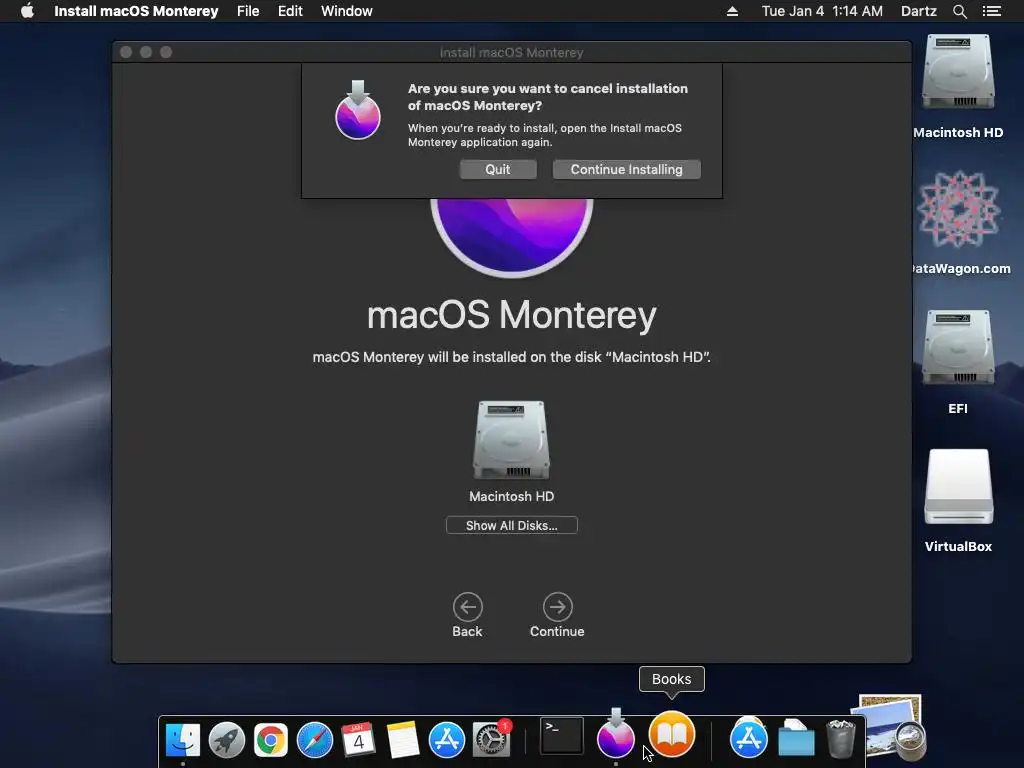This screenshot has width=1024, height=768.
Task: Click Dartz user name in menu bar
Action: (x=918, y=11)
